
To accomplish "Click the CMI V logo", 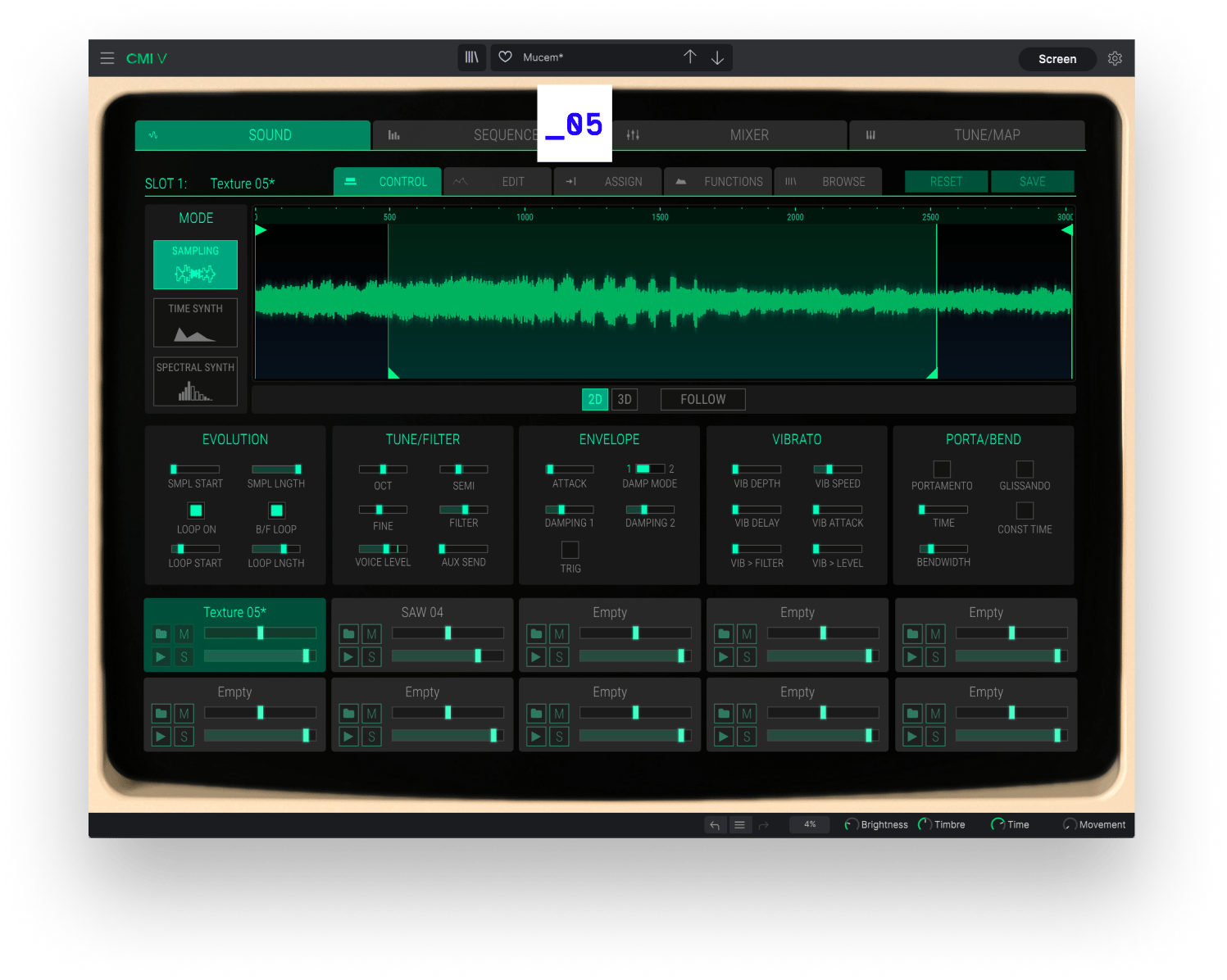I will 147,59.
